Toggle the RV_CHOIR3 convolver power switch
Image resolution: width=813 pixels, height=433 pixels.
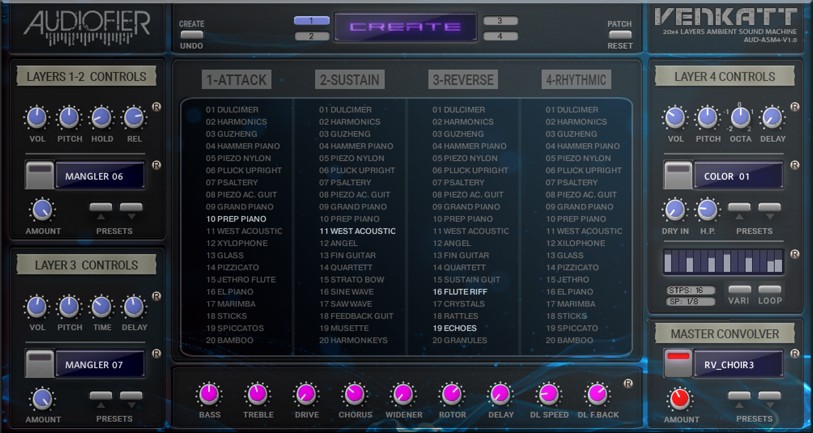(678, 364)
